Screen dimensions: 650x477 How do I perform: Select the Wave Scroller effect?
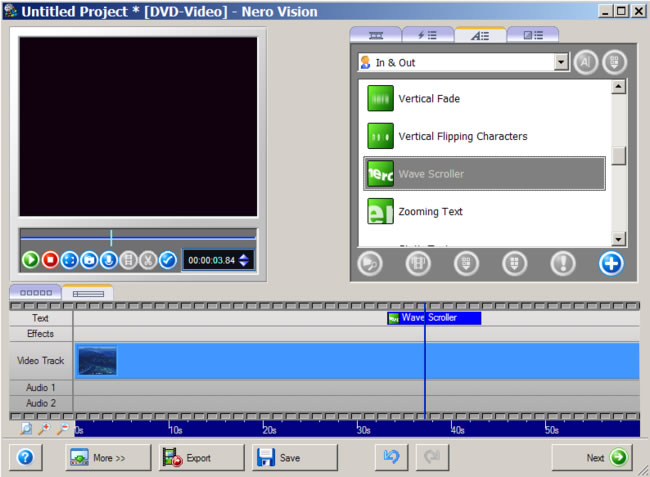tap(484, 174)
